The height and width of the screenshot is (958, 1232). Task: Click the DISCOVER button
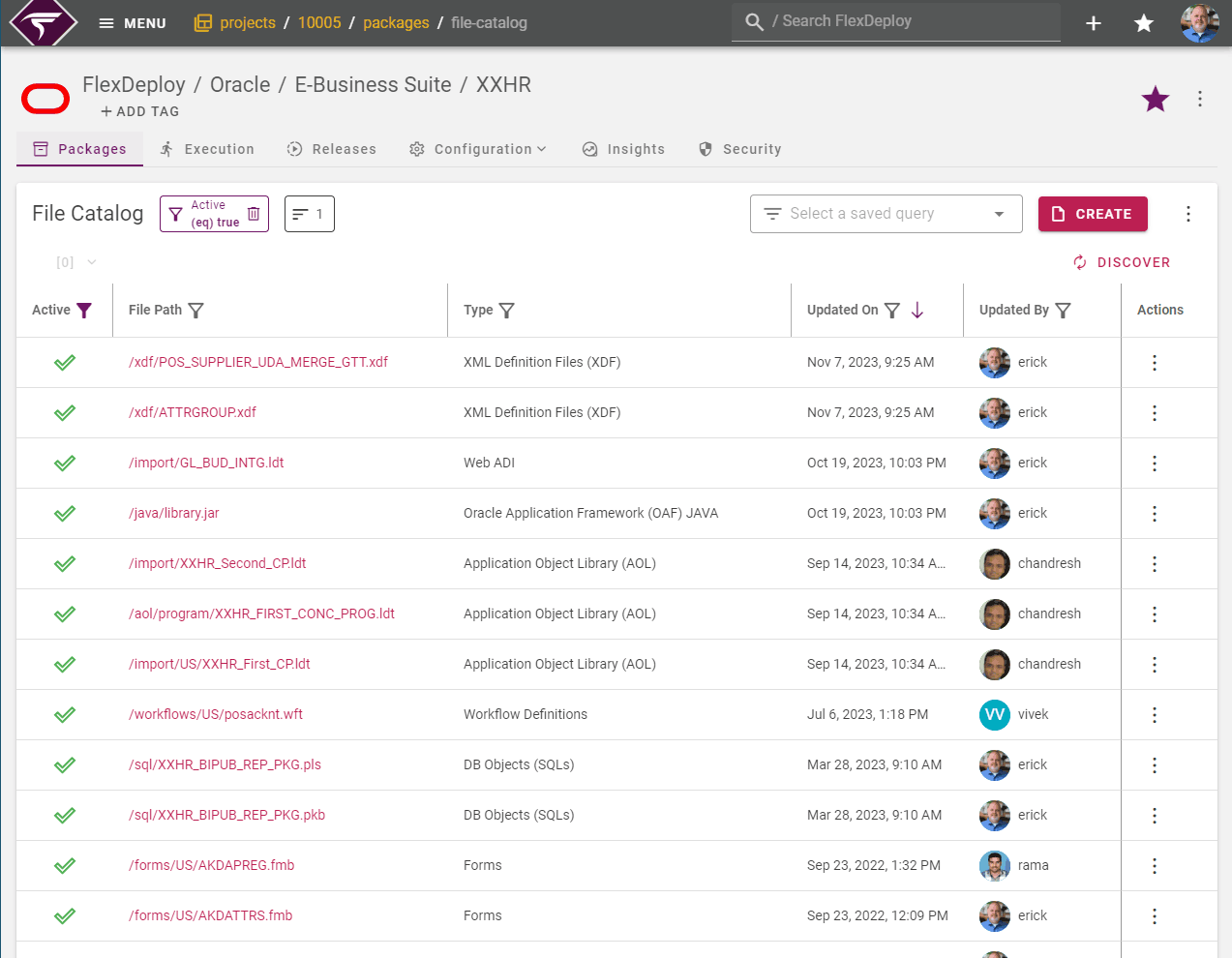tap(1122, 262)
